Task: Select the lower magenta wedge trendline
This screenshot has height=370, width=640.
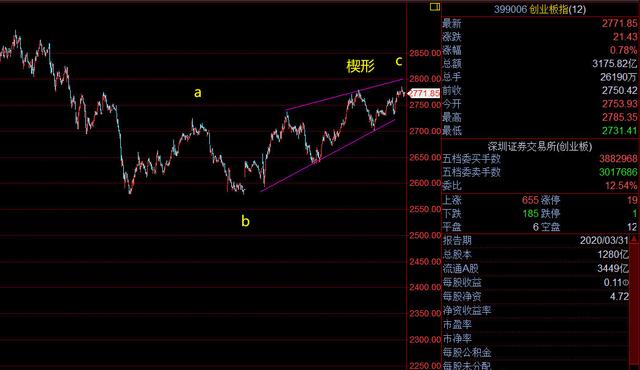Action: click(328, 155)
